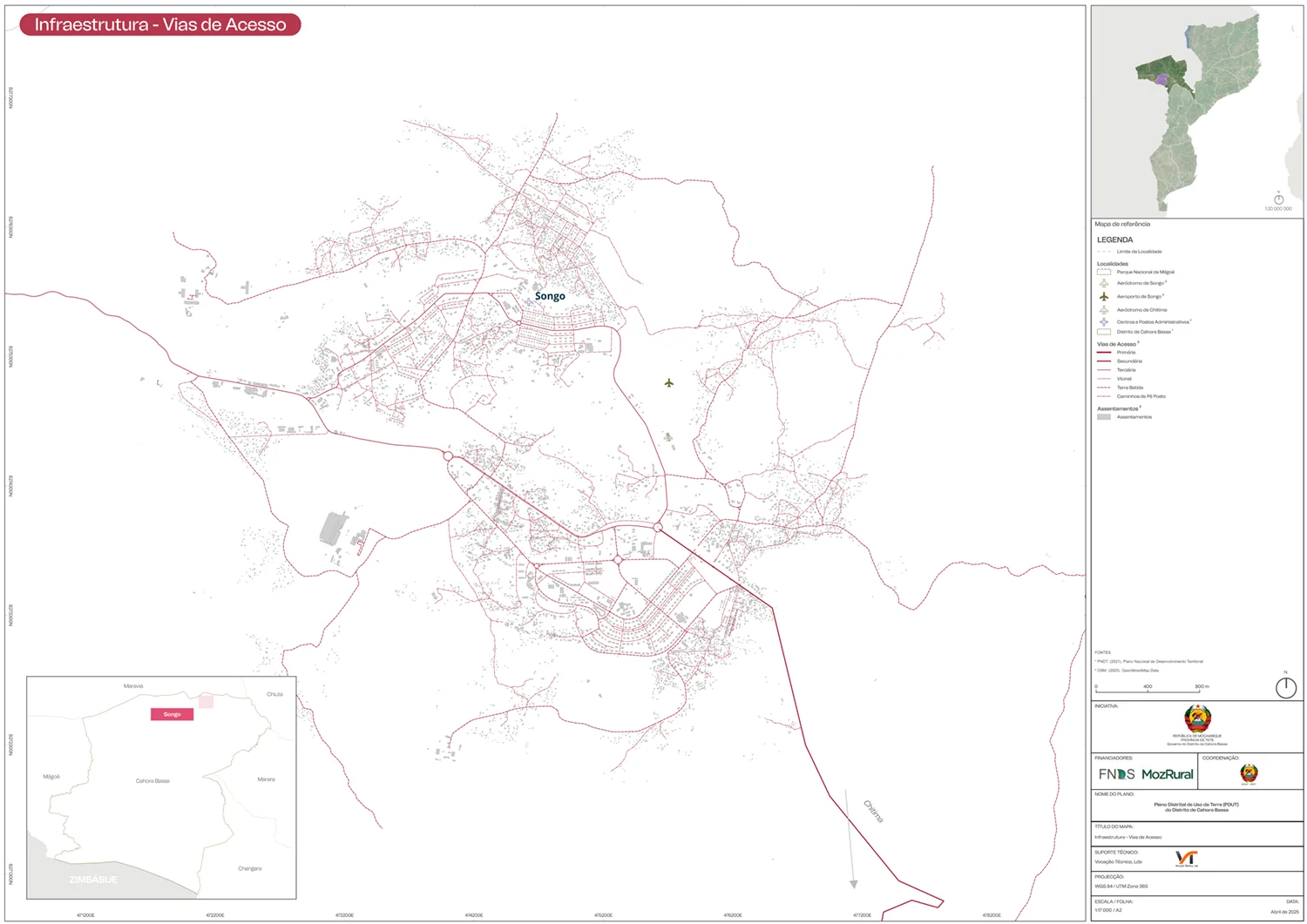
Task: Click the Caminhos de Pé Posto label
Action: (x=1141, y=396)
